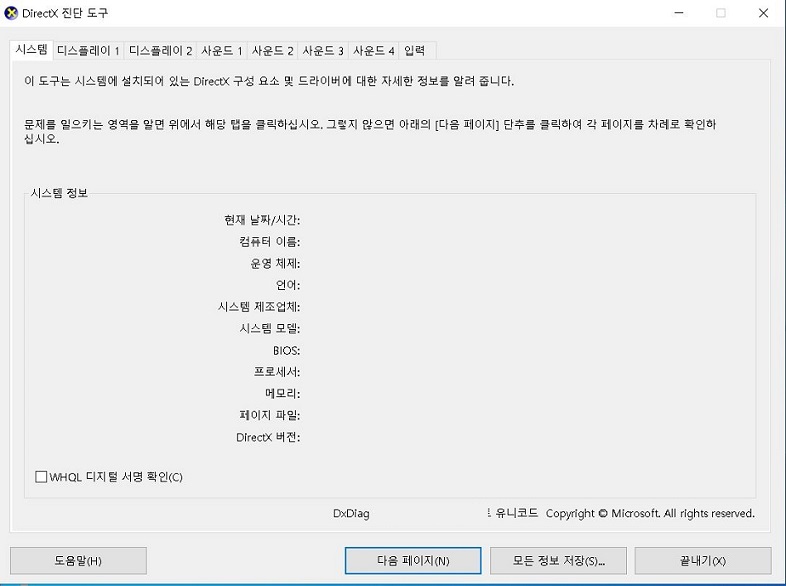Switch to the 시스템 tab
Screen dimensions: 786x586
click(x=32, y=50)
